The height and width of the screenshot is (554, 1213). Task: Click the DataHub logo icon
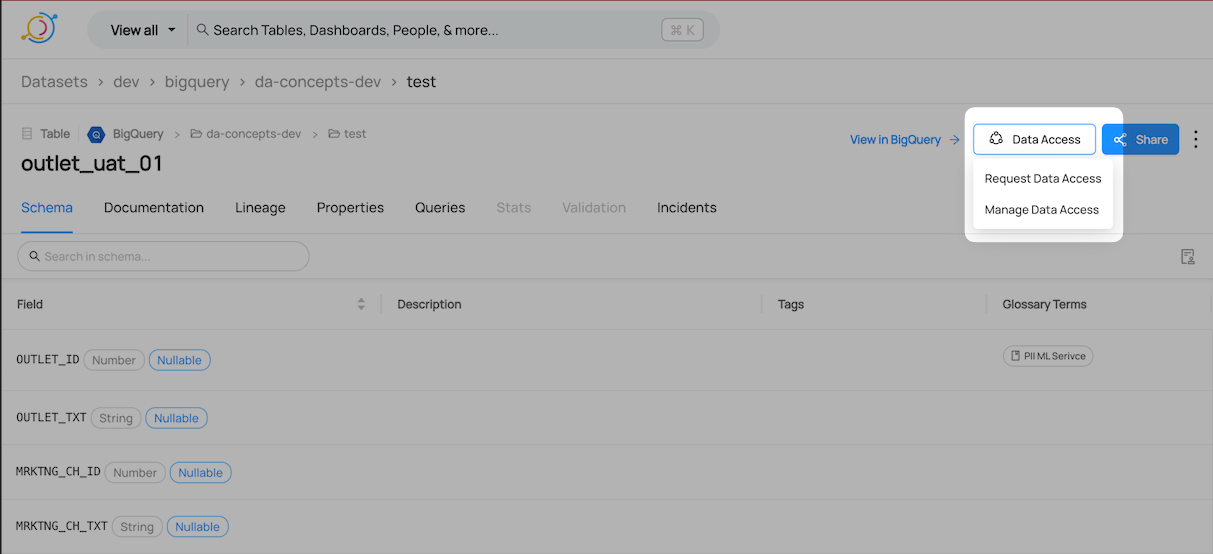[x=39, y=28]
